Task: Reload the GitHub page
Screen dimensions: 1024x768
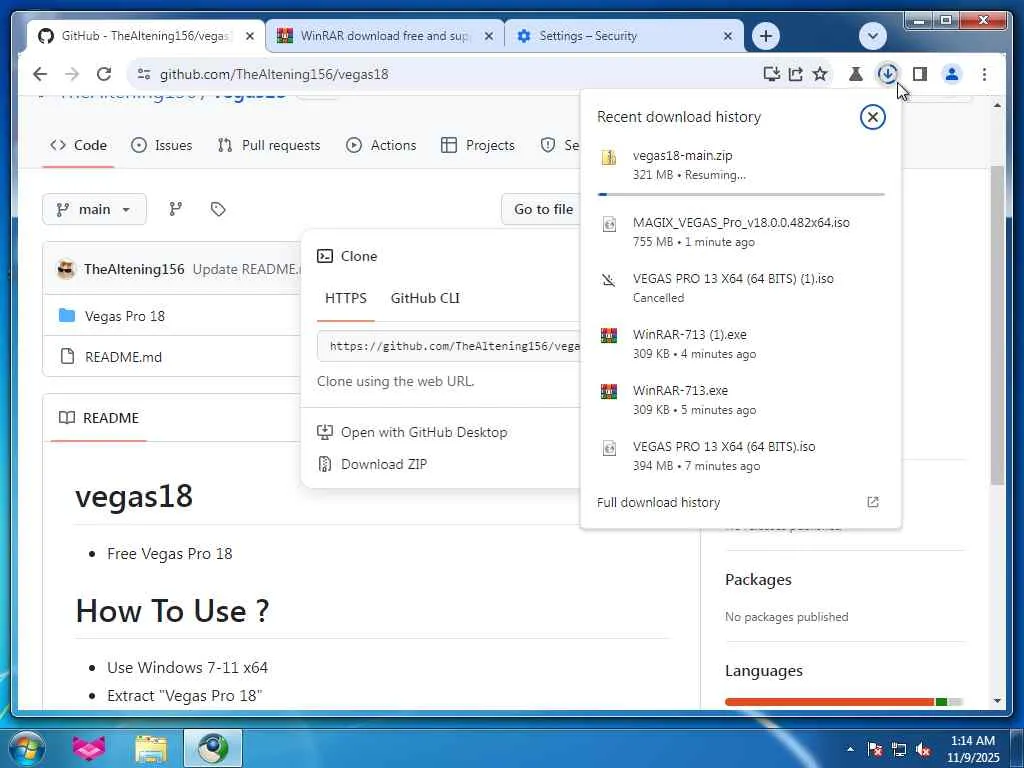Action: pyautogui.click(x=104, y=74)
